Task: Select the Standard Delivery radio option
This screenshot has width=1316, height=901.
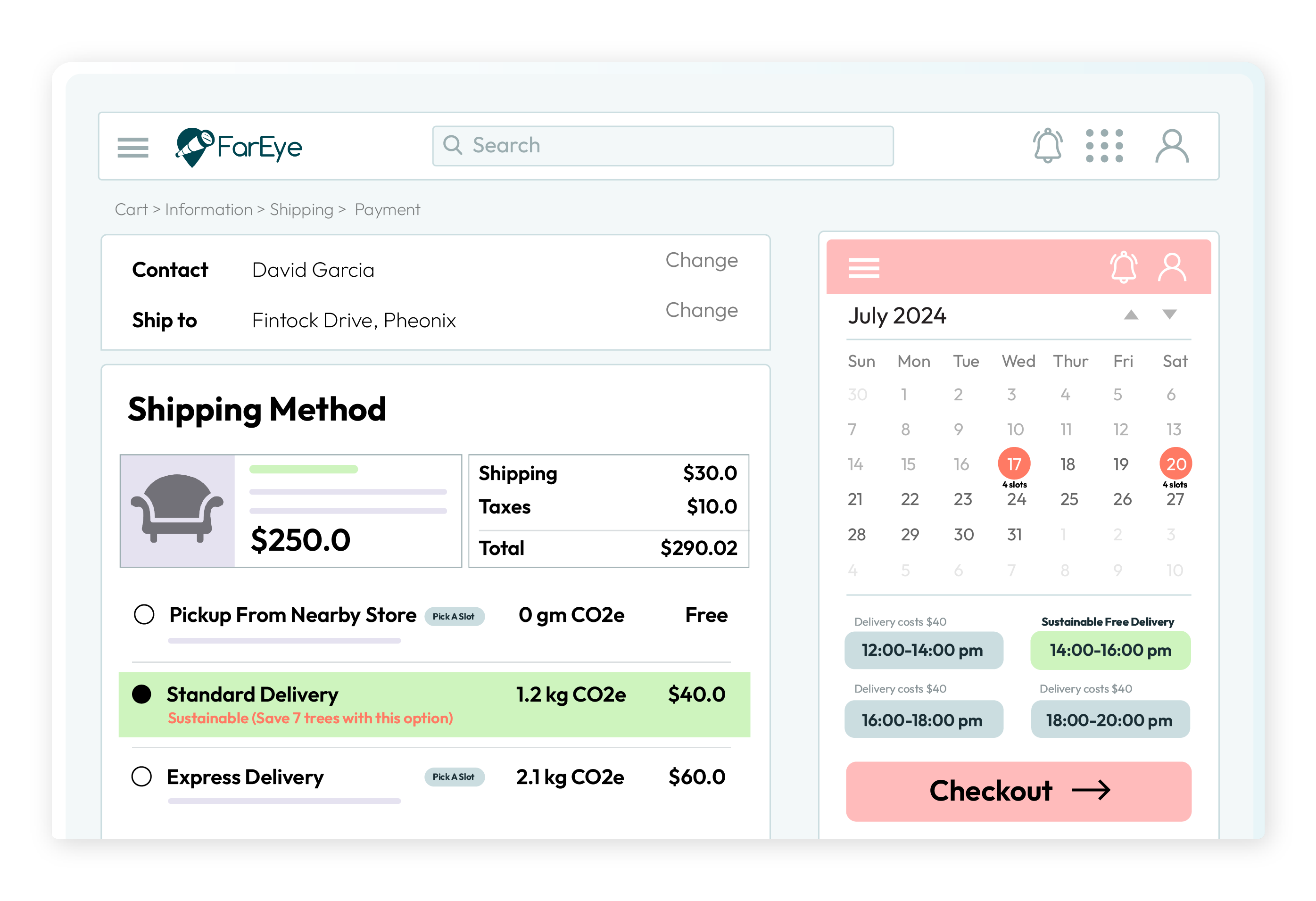Action: pos(141,694)
